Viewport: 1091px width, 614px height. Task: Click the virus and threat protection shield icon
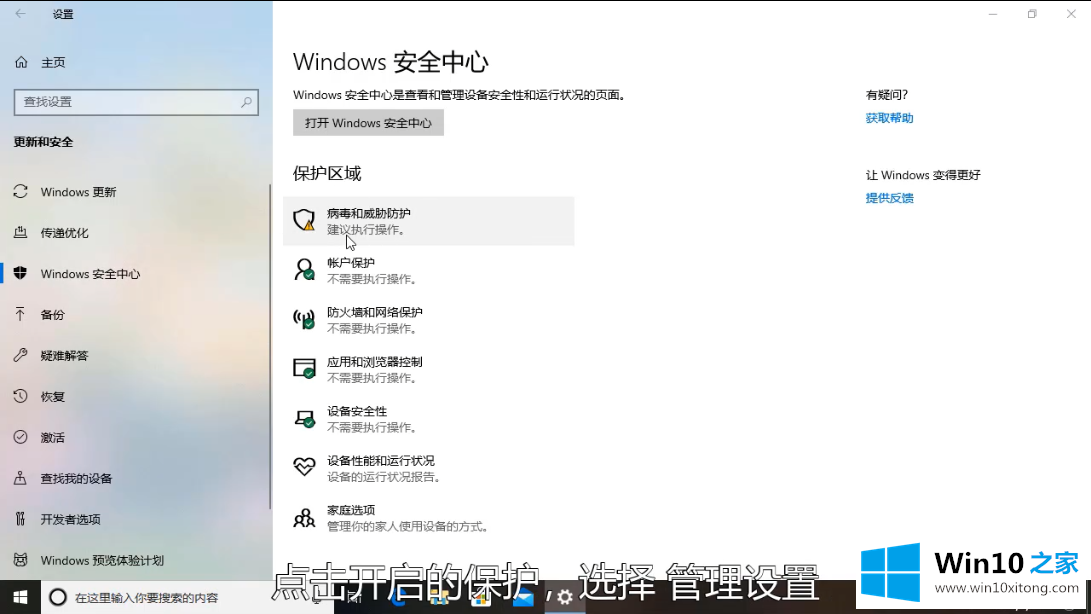click(x=304, y=221)
